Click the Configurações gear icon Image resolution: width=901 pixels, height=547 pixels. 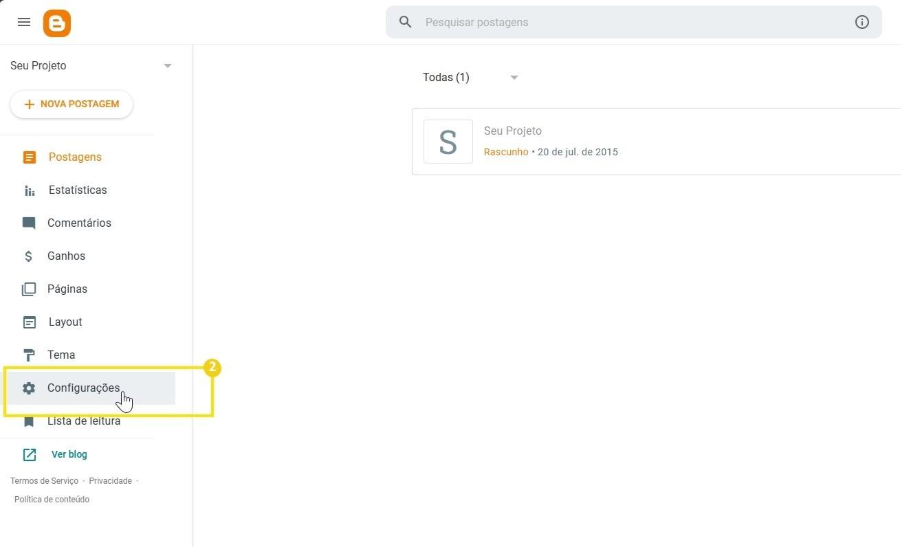pos(29,388)
